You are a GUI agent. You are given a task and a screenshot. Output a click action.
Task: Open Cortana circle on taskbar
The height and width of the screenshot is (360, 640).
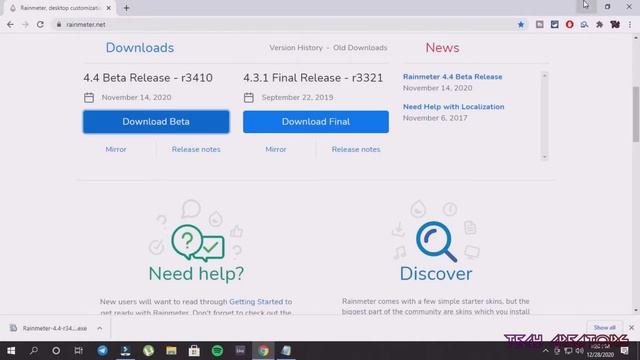[56, 351]
